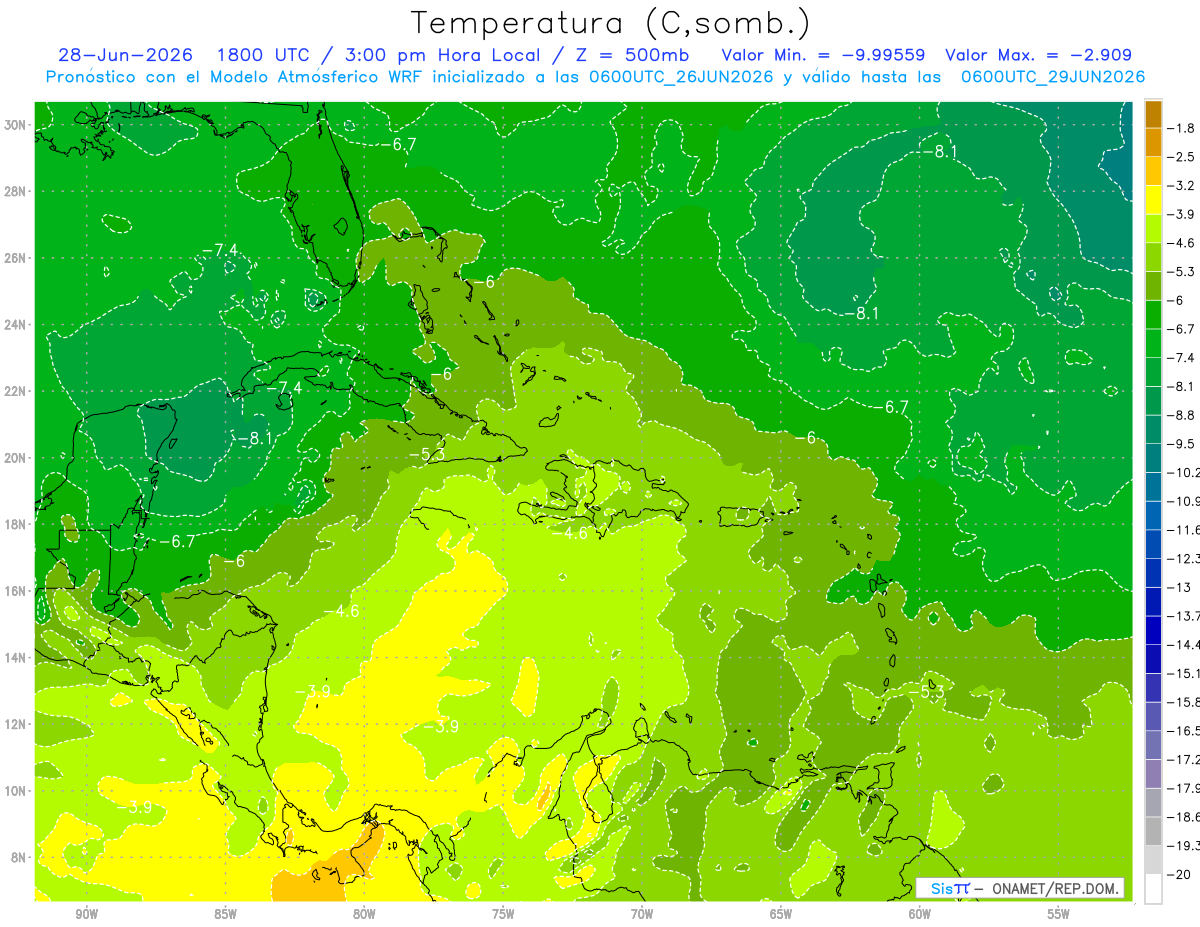
Task: Click '-11.6' value on the color scale
Action: tap(1185, 530)
